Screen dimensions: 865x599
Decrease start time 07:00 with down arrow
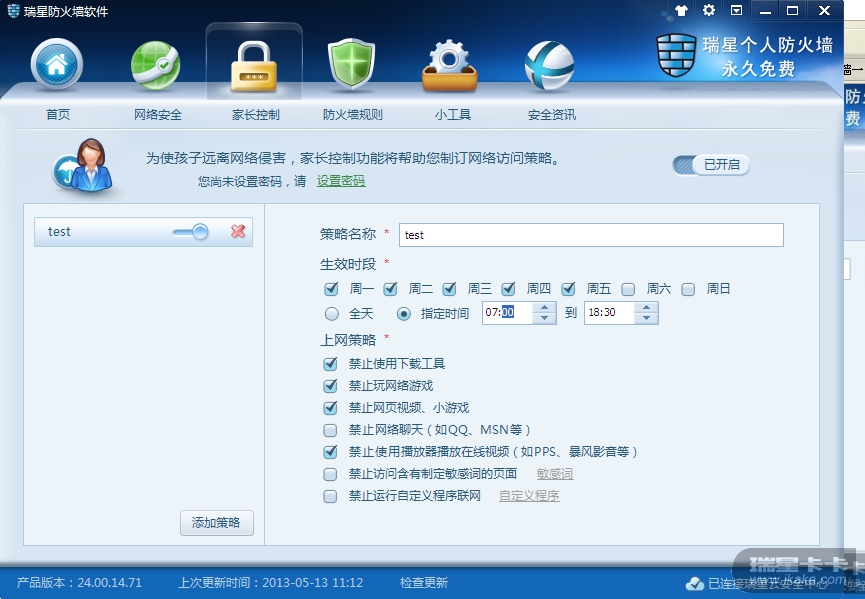click(x=544, y=318)
